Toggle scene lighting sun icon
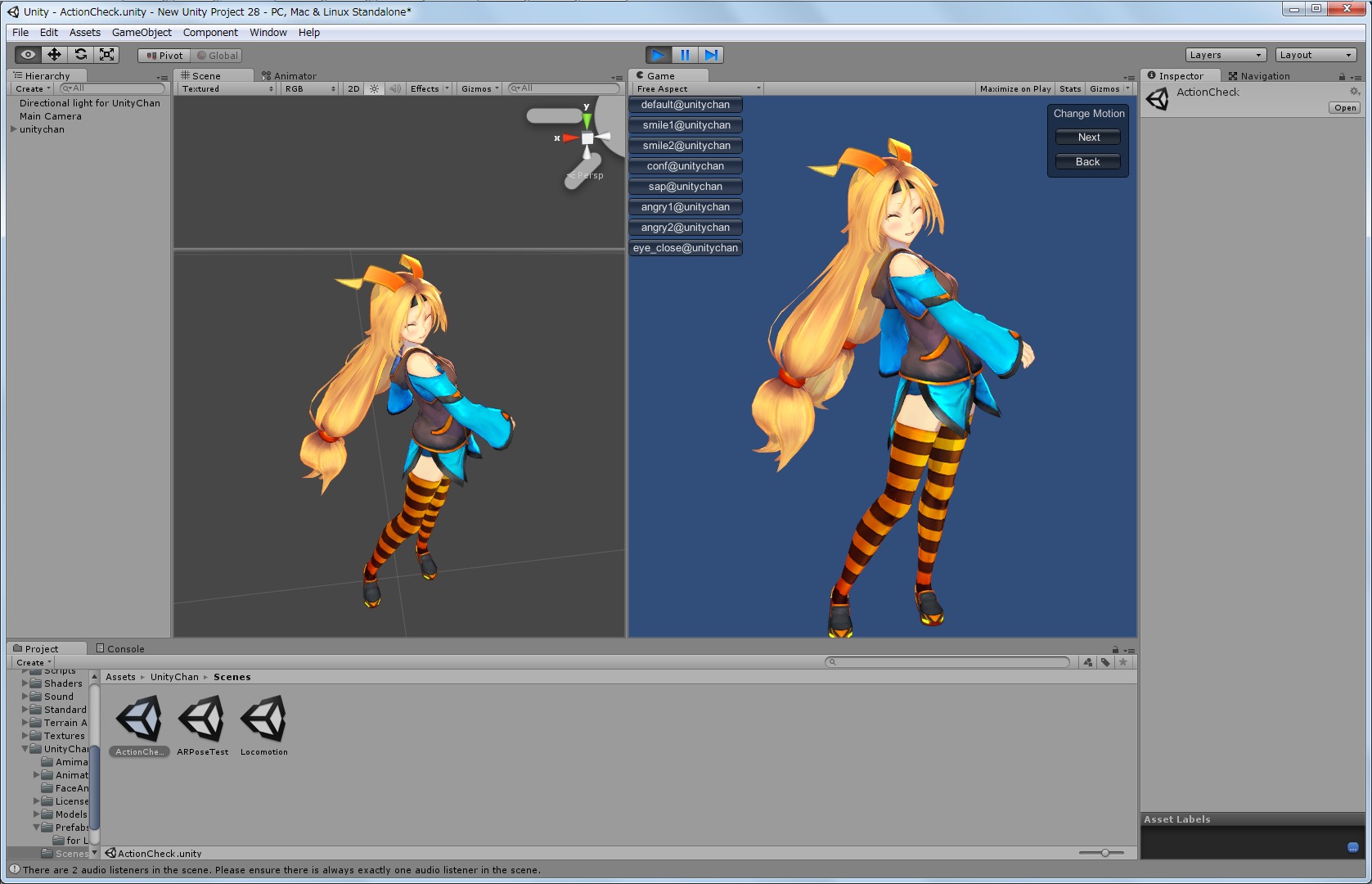 (374, 88)
